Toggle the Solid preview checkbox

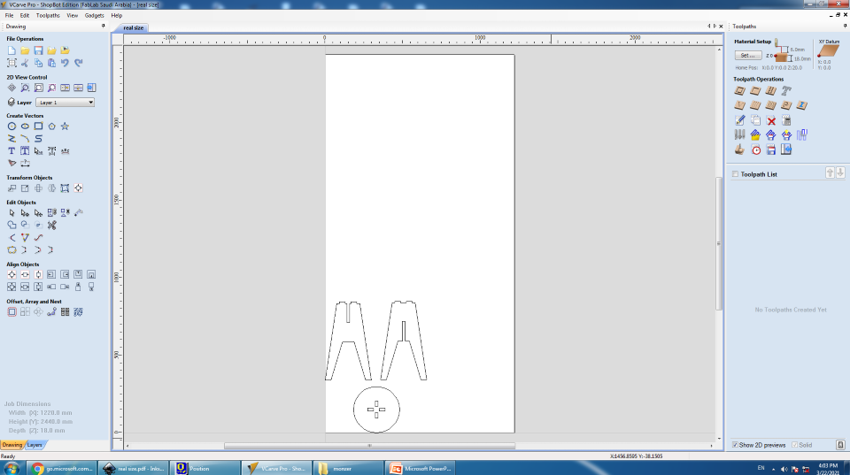[795, 445]
